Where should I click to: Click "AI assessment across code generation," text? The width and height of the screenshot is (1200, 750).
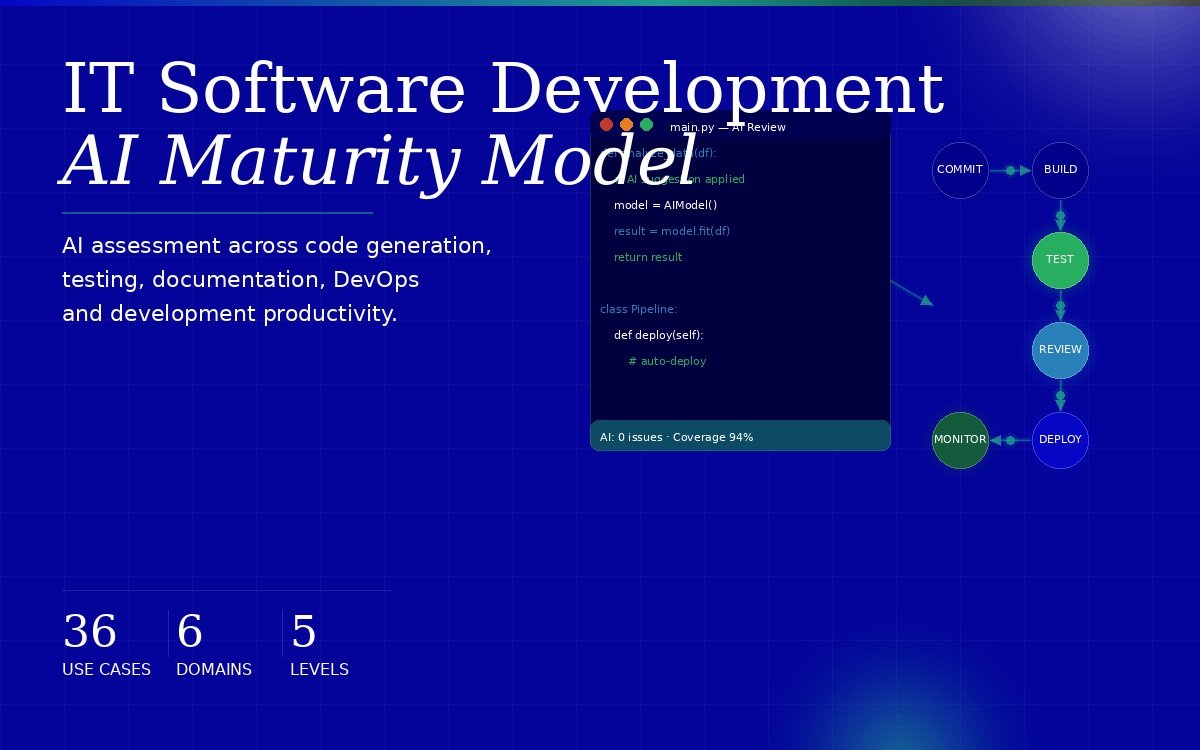click(x=277, y=246)
